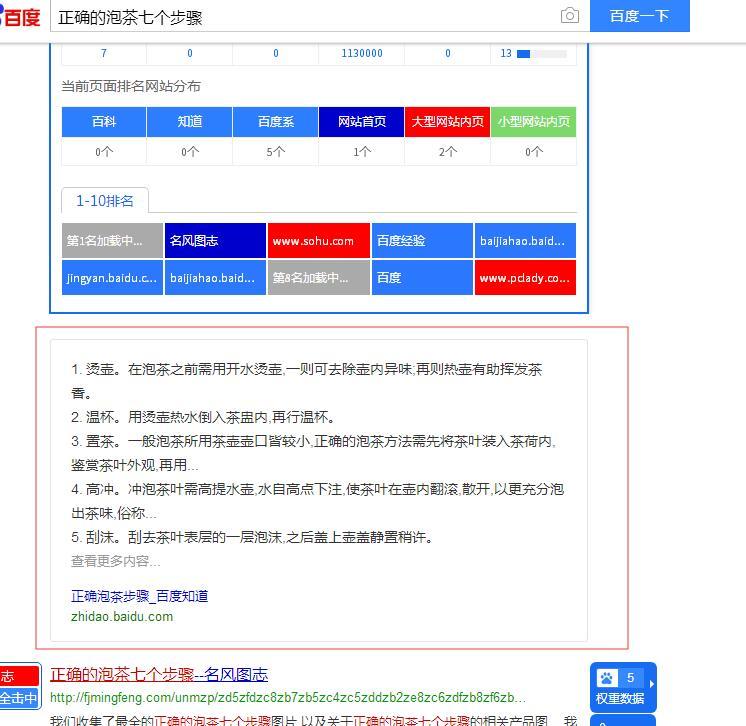Open the www.pclady.co... ranking tile
This screenshot has width=746, height=726.
[x=525, y=277]
